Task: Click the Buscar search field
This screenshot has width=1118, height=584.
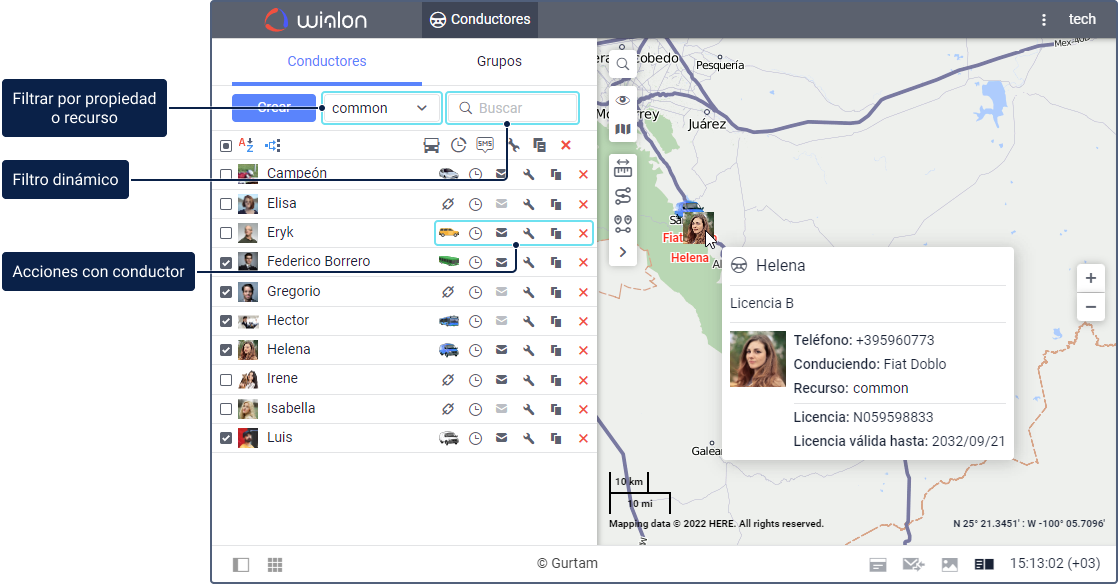Action: pos(512,108)
